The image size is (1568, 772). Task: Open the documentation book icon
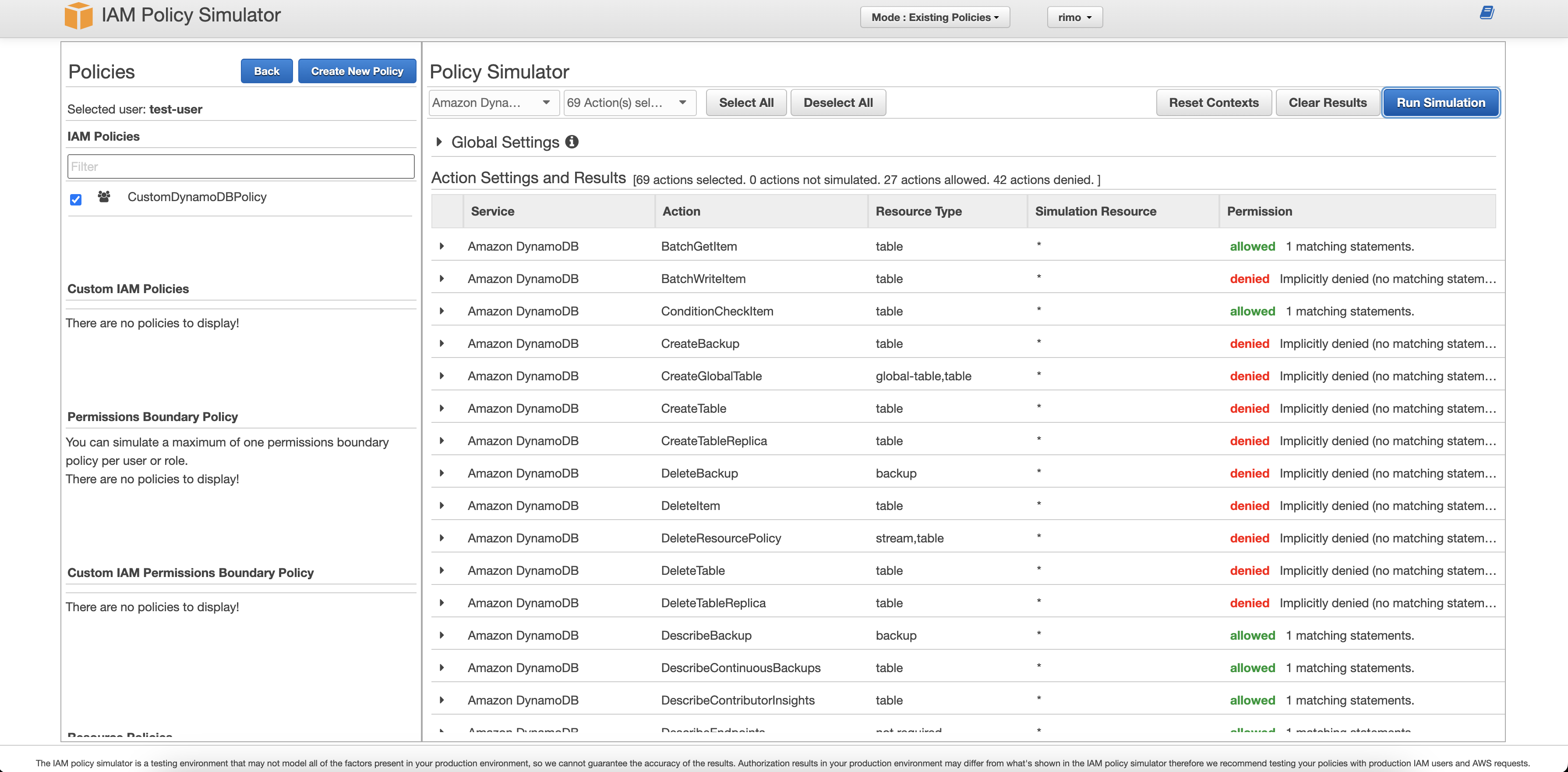click(1487, 13)
